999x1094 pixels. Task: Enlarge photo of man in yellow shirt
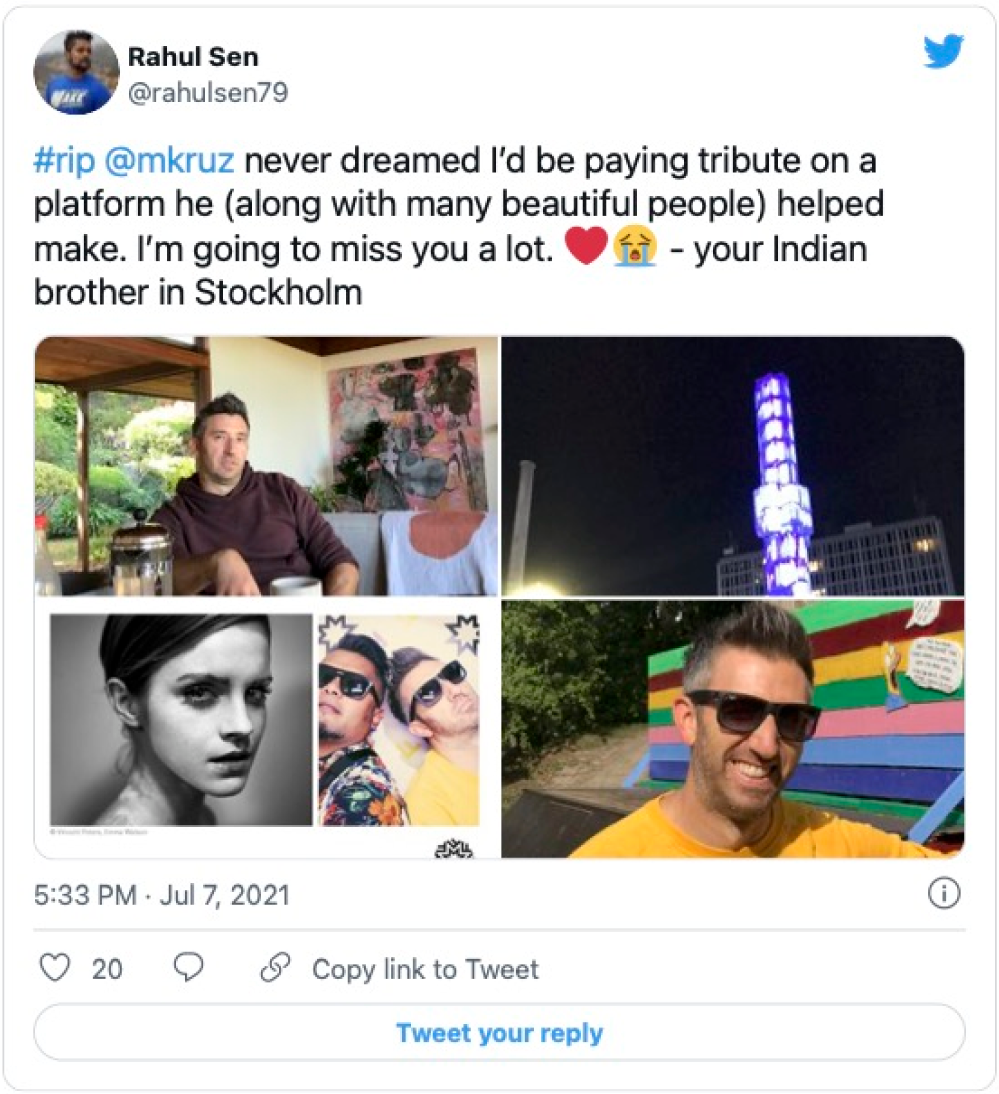click(x=733, y=728)
